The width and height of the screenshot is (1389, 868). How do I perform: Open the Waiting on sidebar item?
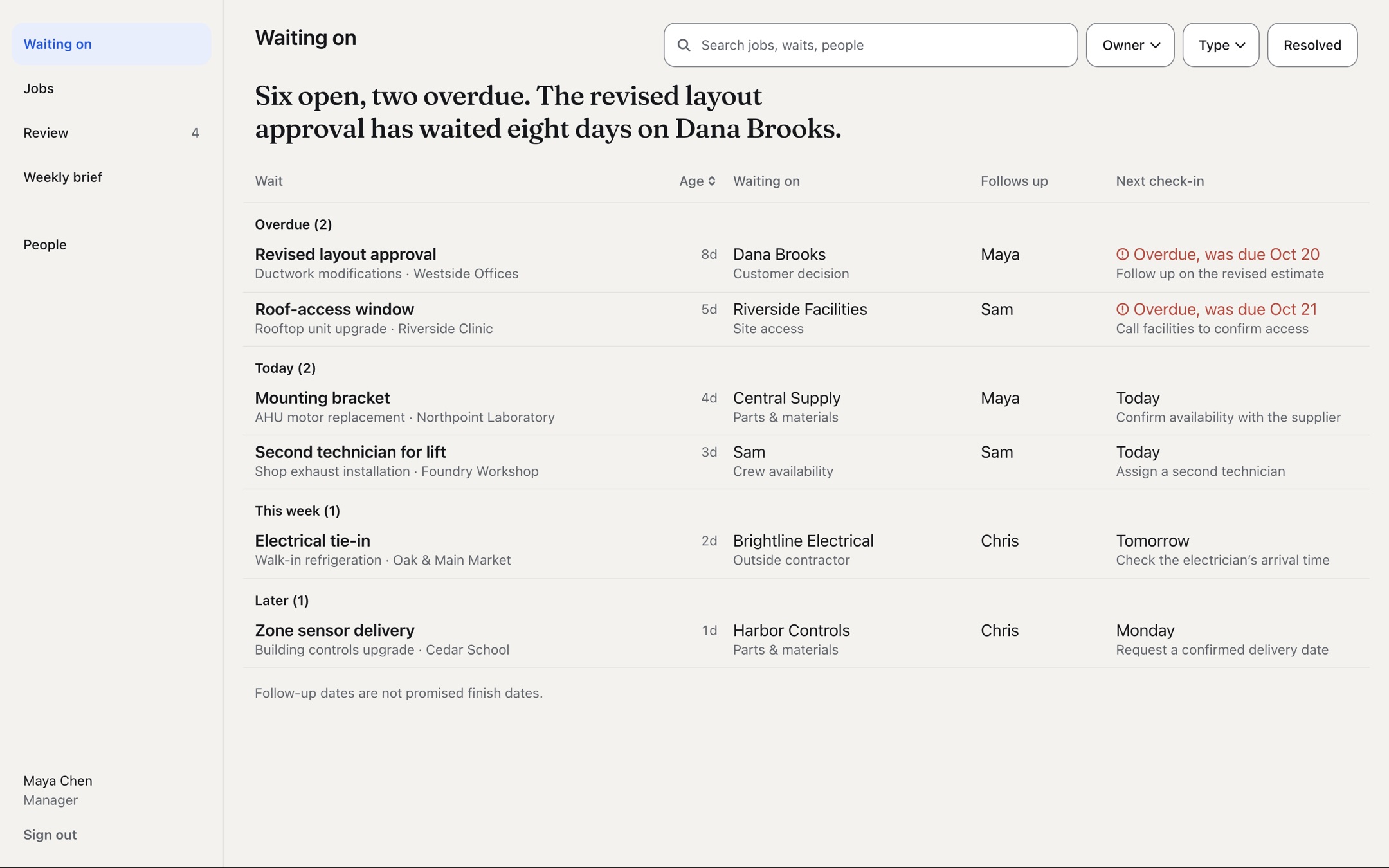click(x=111, y=44)
